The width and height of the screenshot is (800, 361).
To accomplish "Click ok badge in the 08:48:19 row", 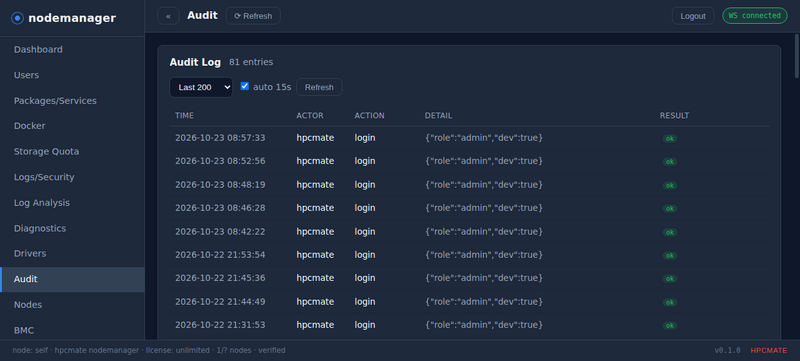I will pos(670,186).
